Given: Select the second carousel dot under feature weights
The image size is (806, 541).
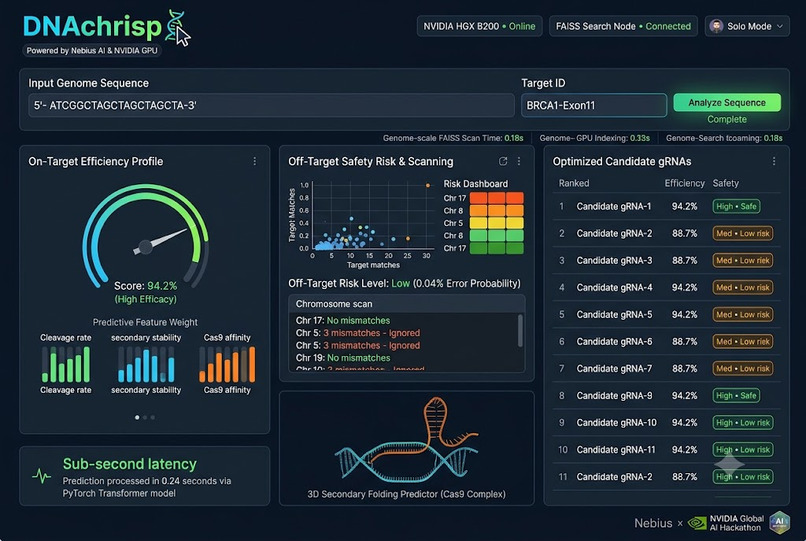Looking at the screenshot, I should (145, 417).
